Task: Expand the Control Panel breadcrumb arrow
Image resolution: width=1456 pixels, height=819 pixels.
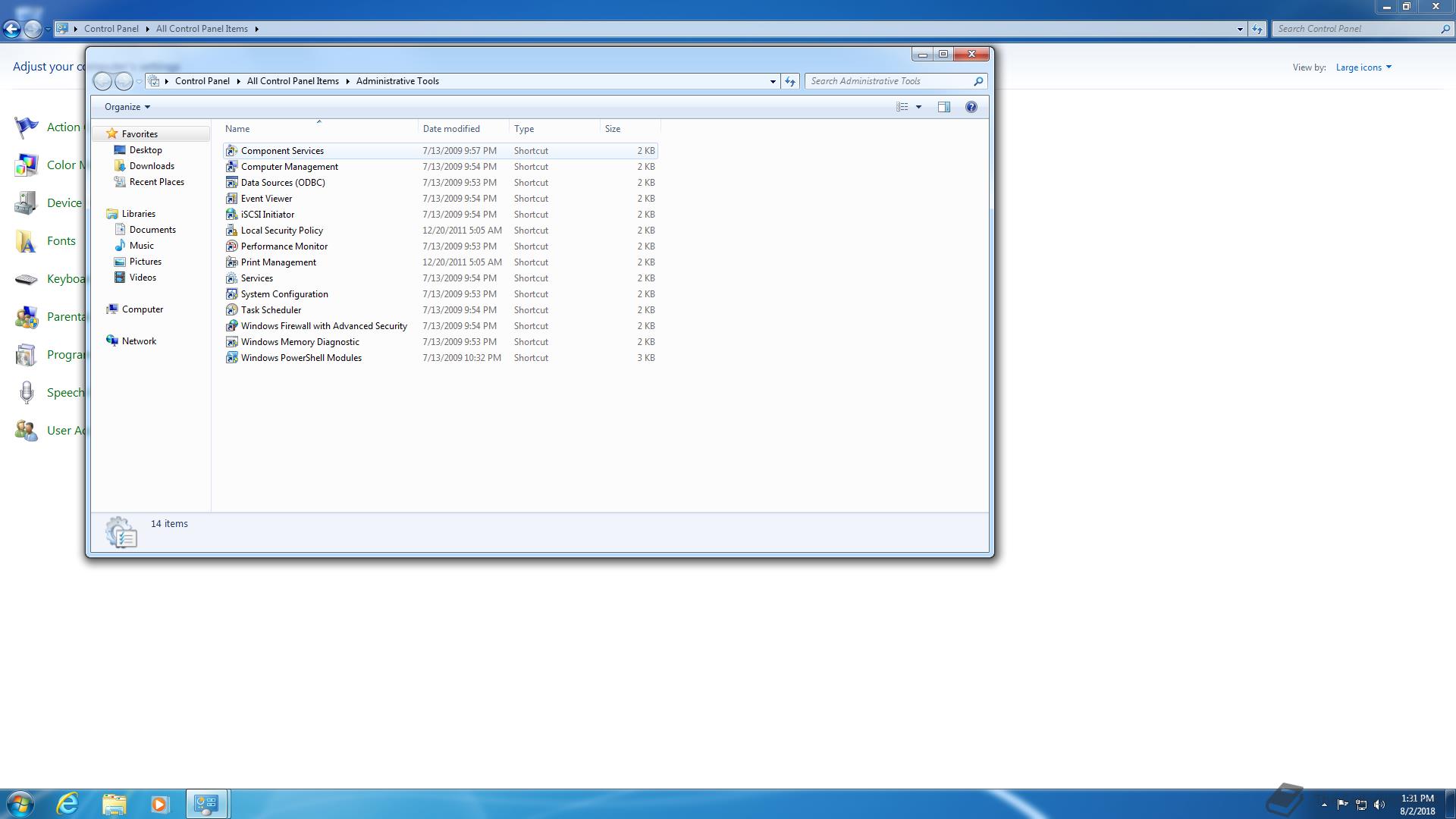Action: coord(238,81)
